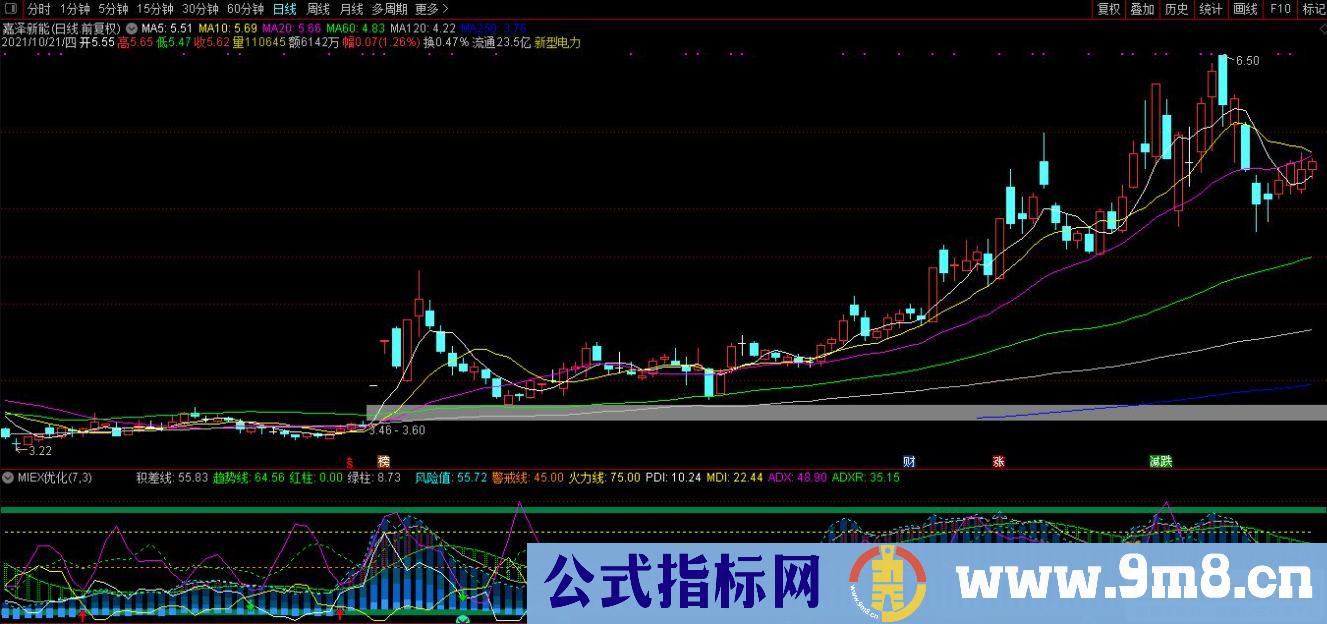The width and height of the screenshot is (1327, 624).
Task: Switch to 分时 intraday view
Action: point(39,9)
